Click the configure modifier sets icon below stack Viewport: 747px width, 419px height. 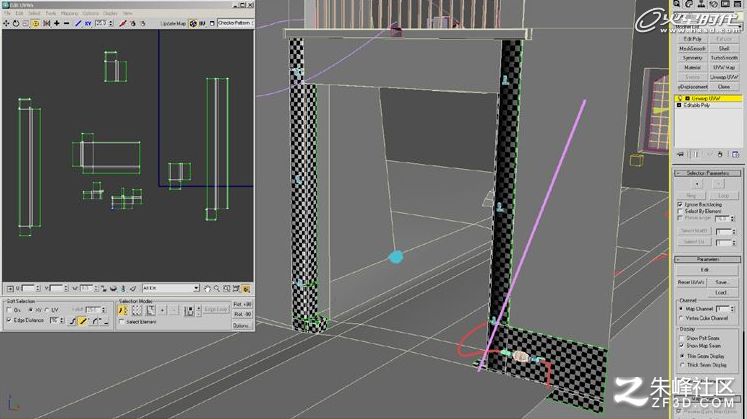pyautogui.click(x=736, y=154)
